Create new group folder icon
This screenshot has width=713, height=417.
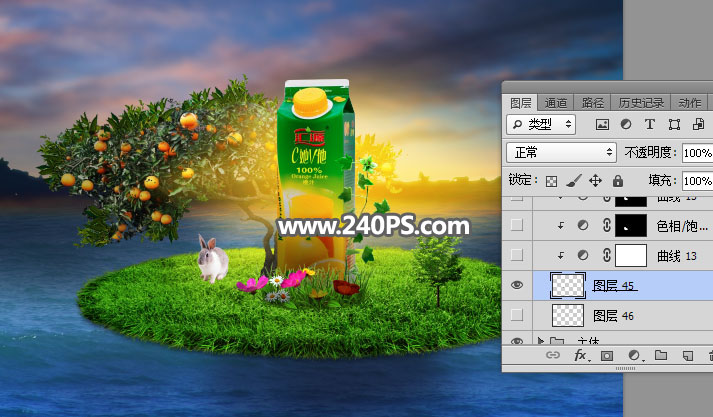(x=660, y=355)
